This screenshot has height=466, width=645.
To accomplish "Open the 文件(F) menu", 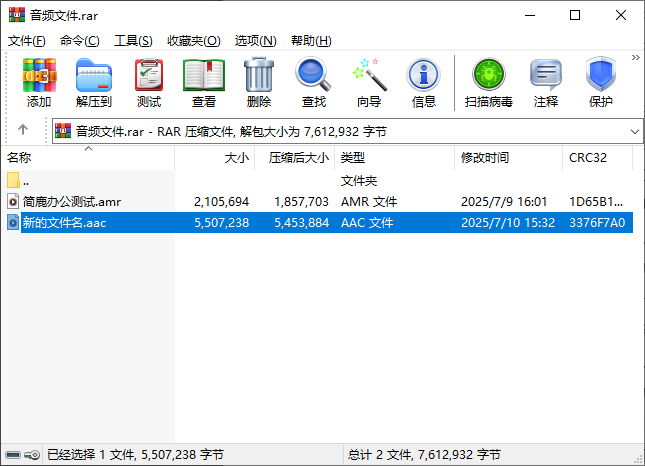I will (x=27, y=41).
